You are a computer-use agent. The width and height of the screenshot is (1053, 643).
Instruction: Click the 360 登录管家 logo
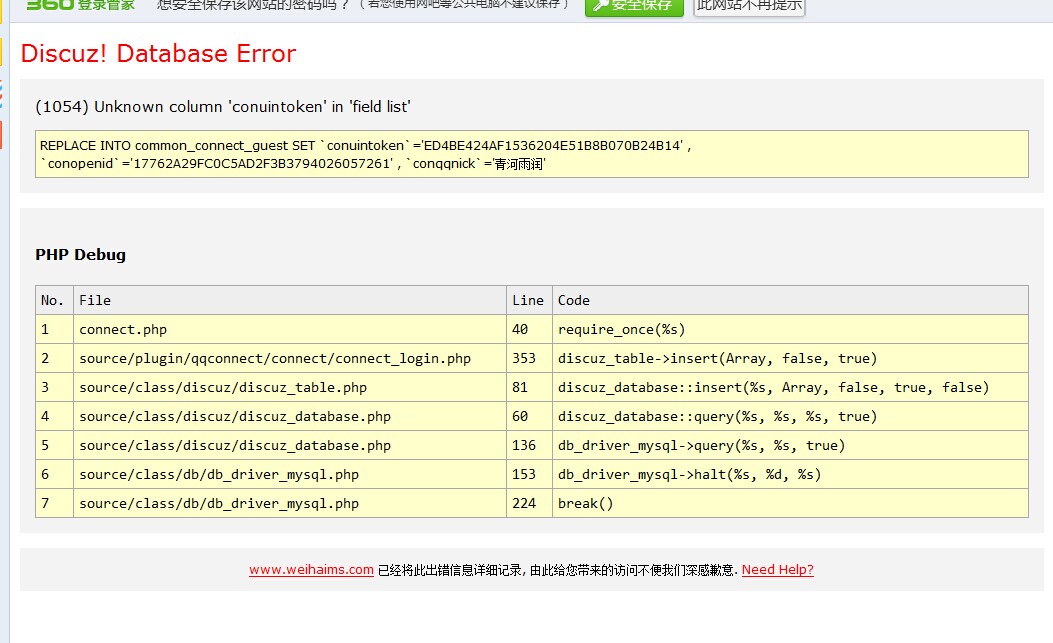coord(80,5)
